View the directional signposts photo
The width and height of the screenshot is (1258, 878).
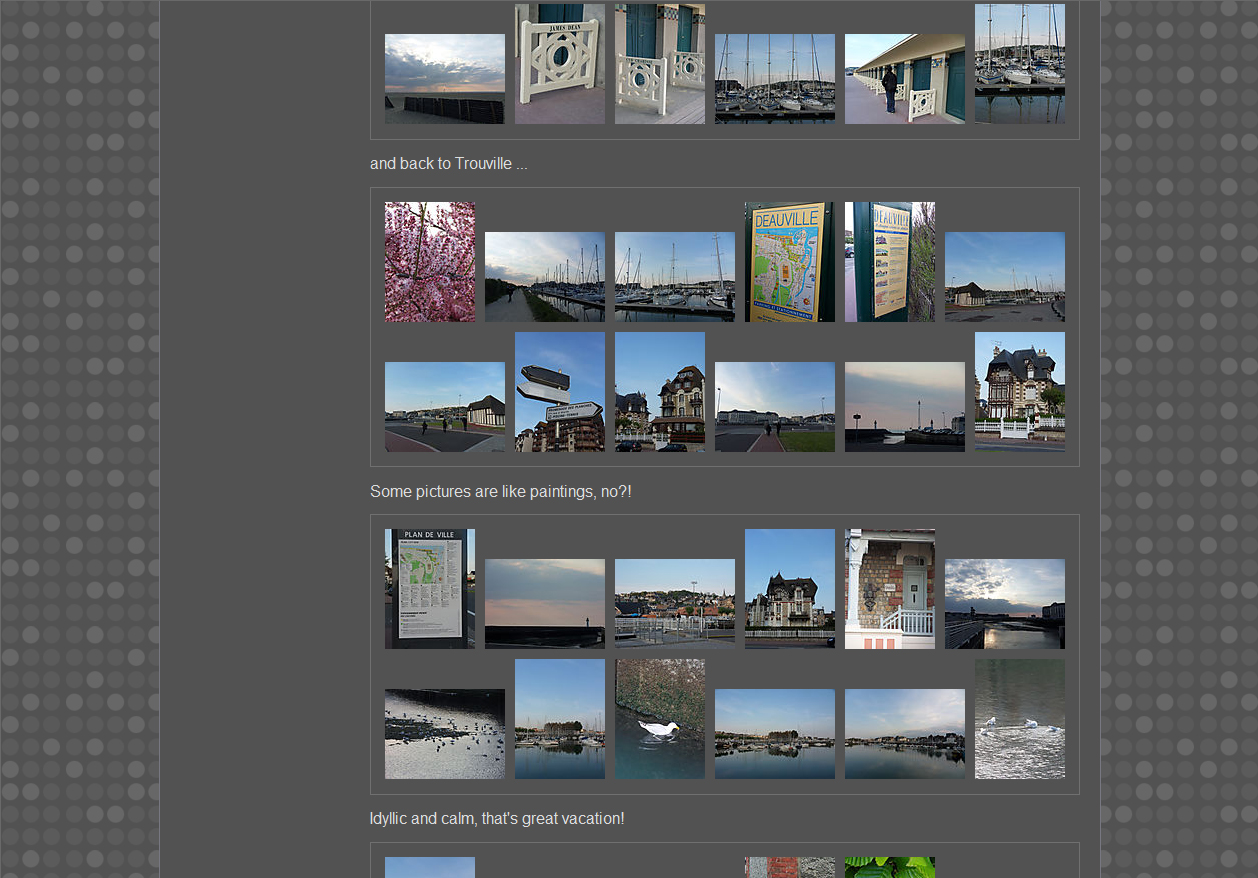pos(559,392)
